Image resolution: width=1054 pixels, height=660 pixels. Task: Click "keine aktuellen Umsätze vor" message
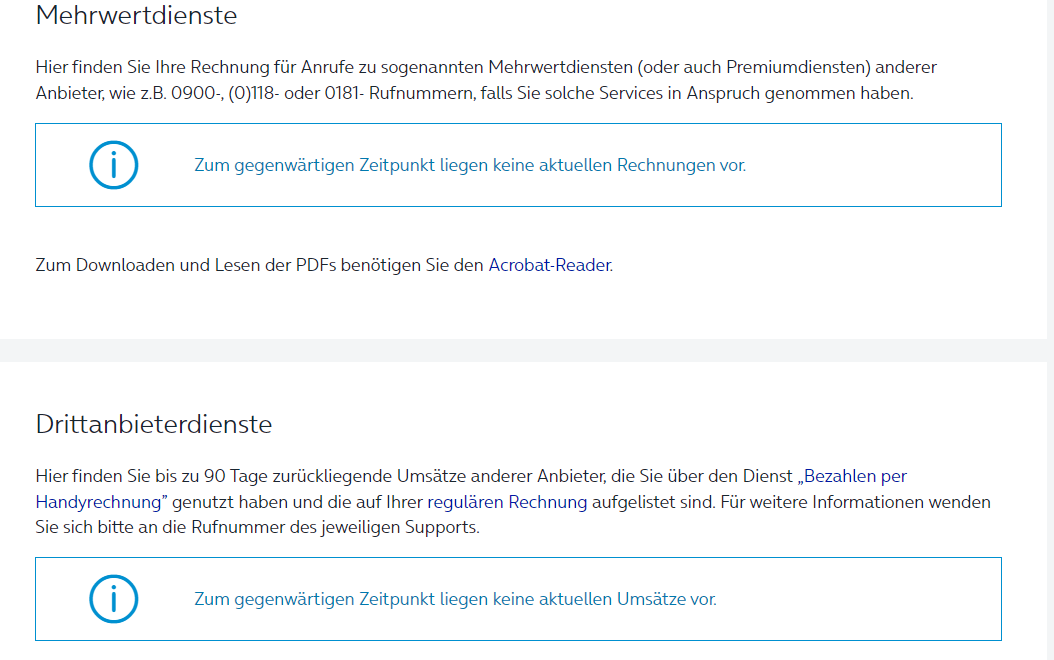point(455,600)
